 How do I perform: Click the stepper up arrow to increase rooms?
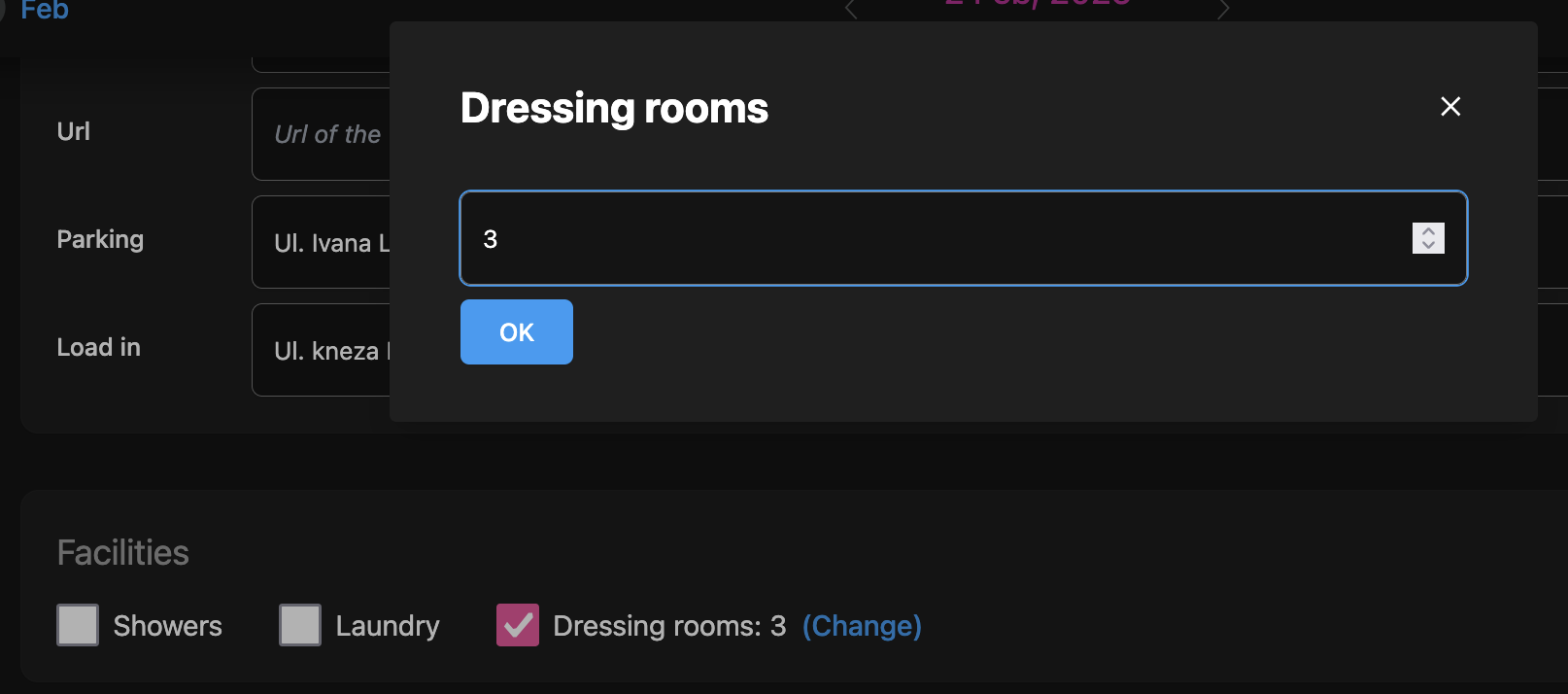pos(1427,229)
